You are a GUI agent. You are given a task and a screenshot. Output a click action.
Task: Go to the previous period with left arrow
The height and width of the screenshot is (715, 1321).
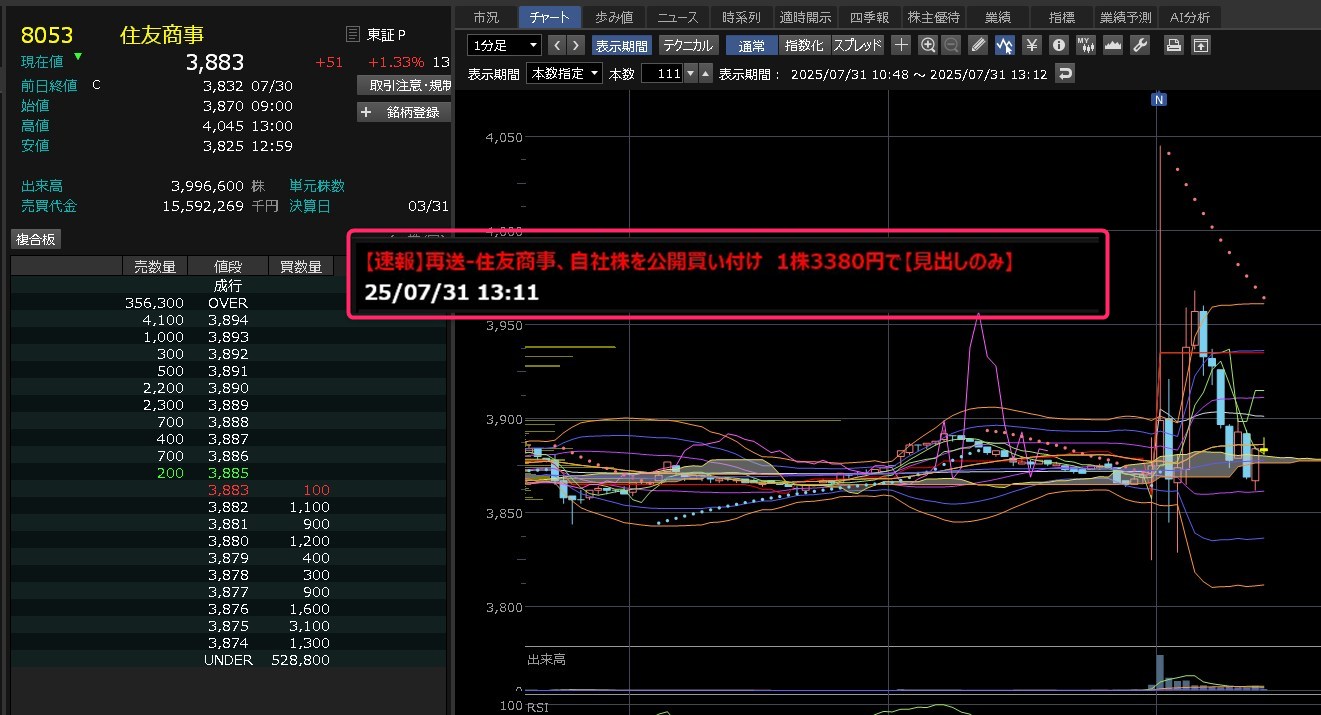(557, 45)
